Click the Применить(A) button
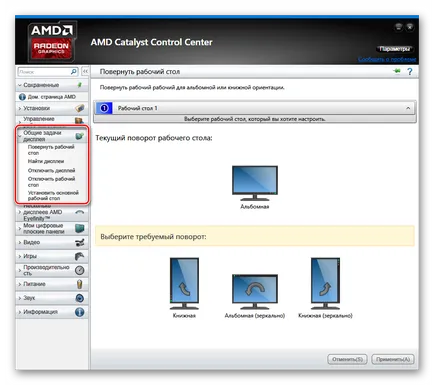The width and height of the screenshot is (434, 385). click(x=393, y=359)
